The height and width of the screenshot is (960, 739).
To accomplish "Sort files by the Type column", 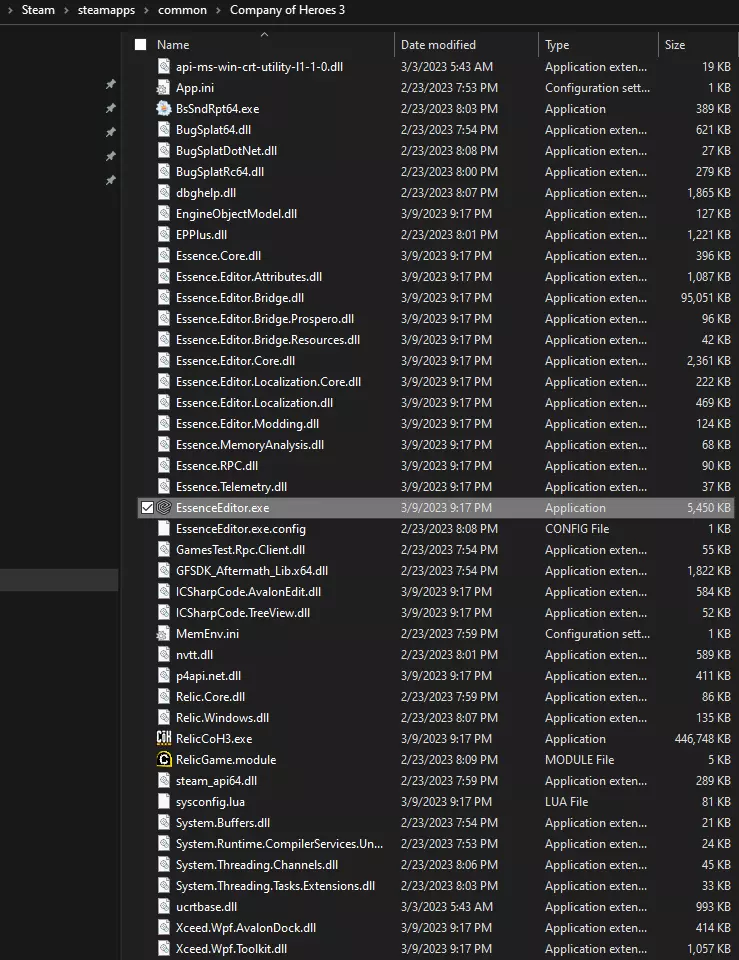I will (x=557, y=45).
